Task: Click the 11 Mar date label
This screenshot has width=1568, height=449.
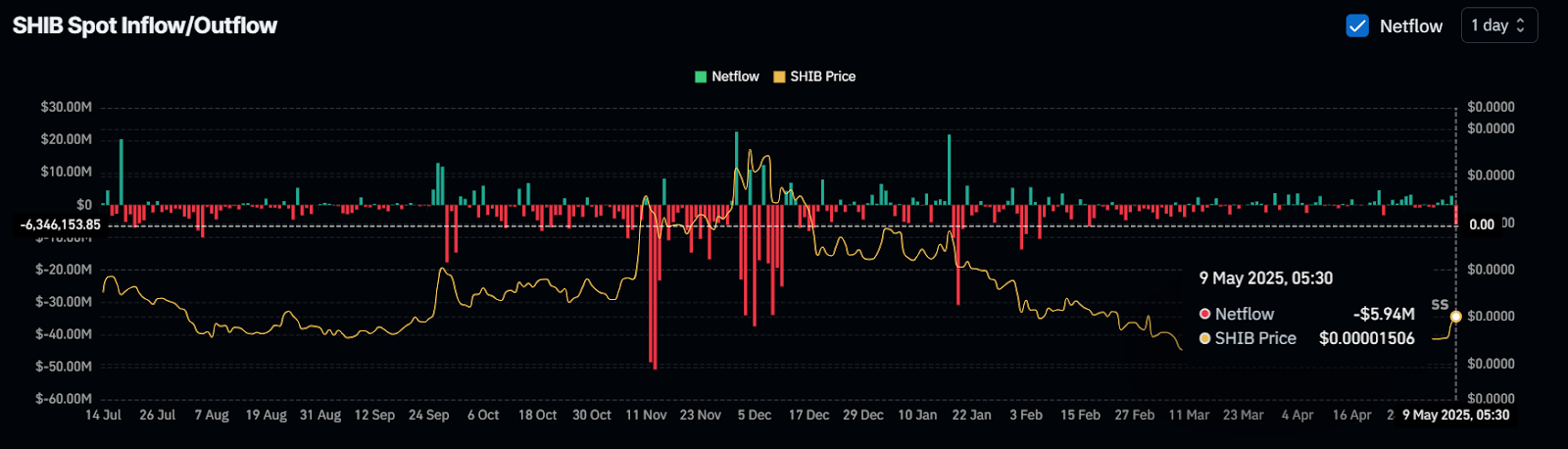Action: click(1189, 415)
